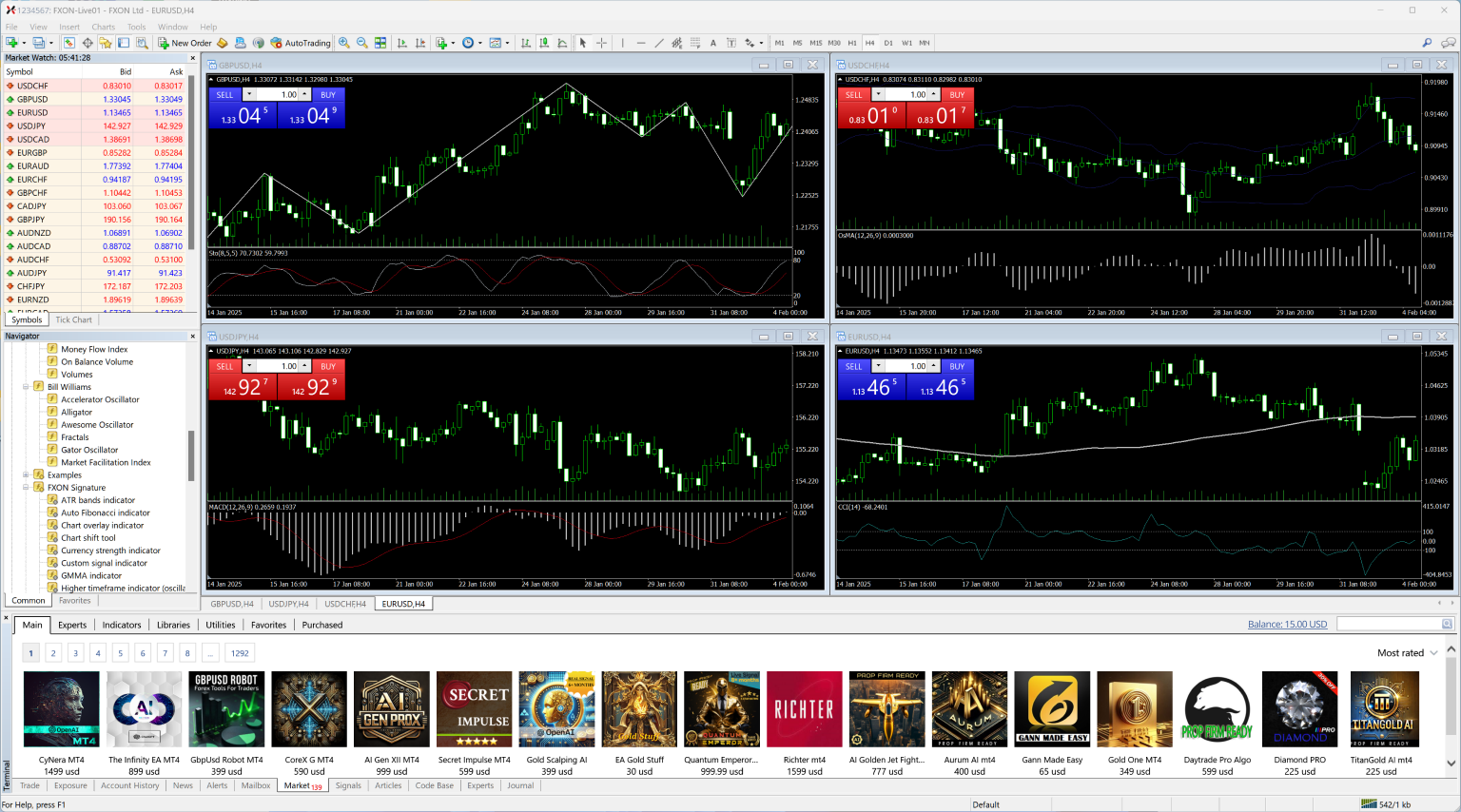Image resolution: width=1461 pixels, height=812 pixels.
Task: Open the Tools menu
Action: click(x=137, y=27)
